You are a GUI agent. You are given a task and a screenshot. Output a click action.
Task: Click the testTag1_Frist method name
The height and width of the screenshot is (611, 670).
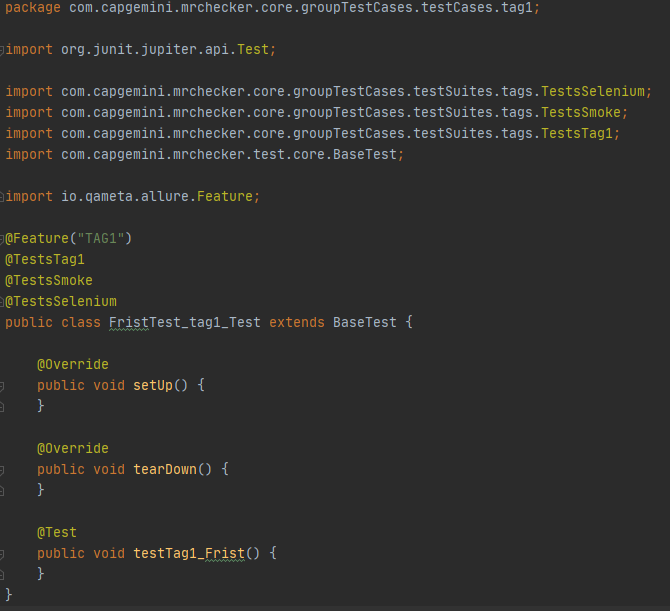point(189,553)
